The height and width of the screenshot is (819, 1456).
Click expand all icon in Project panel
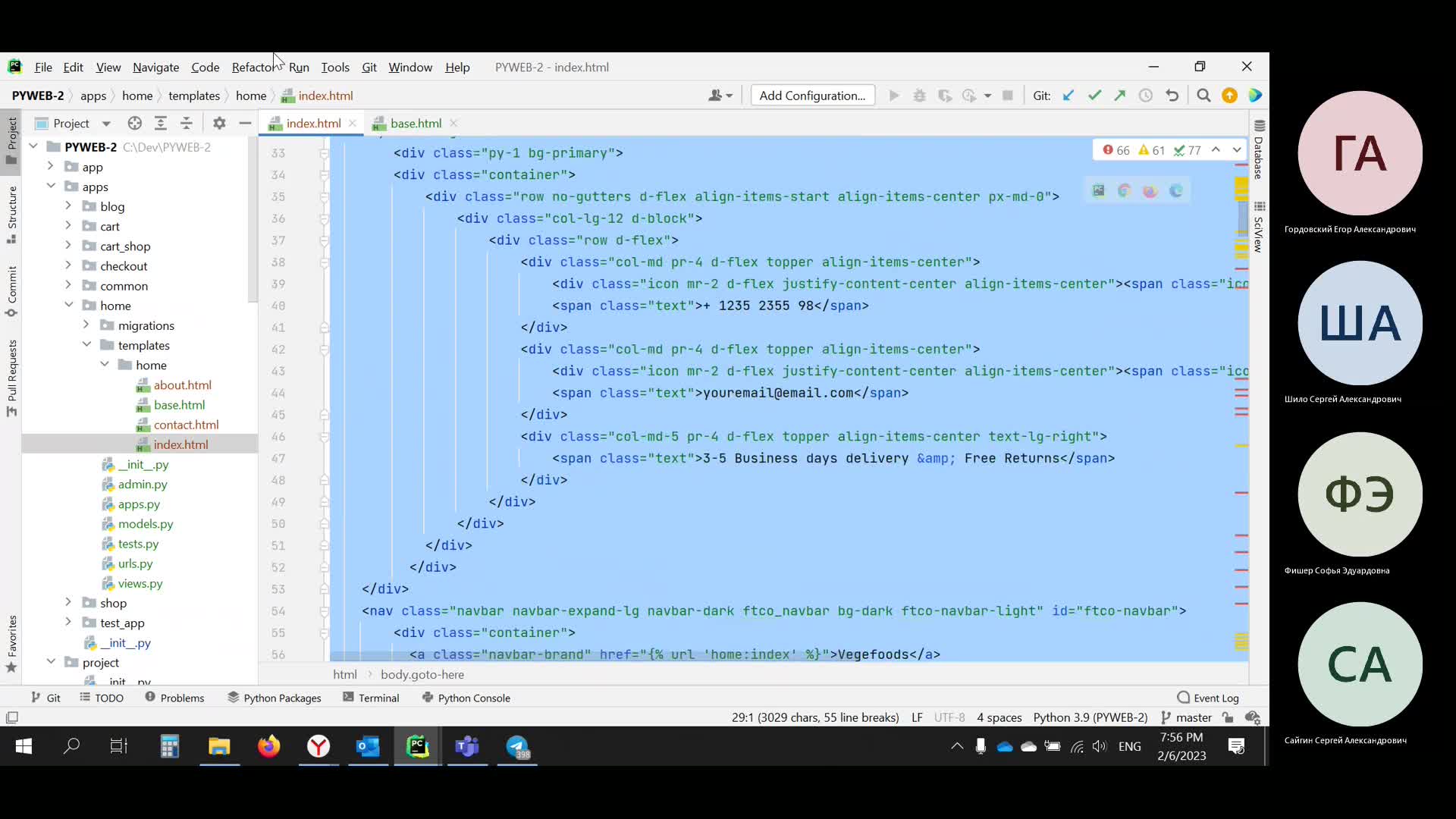coord(161,123)
